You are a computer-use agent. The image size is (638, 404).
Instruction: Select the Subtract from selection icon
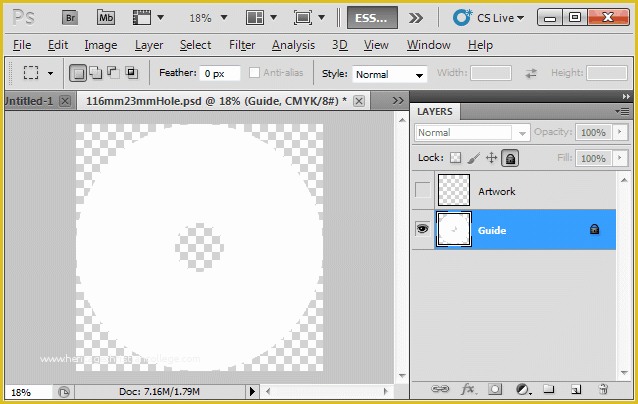pyautogui.click(x=113, y=73)
